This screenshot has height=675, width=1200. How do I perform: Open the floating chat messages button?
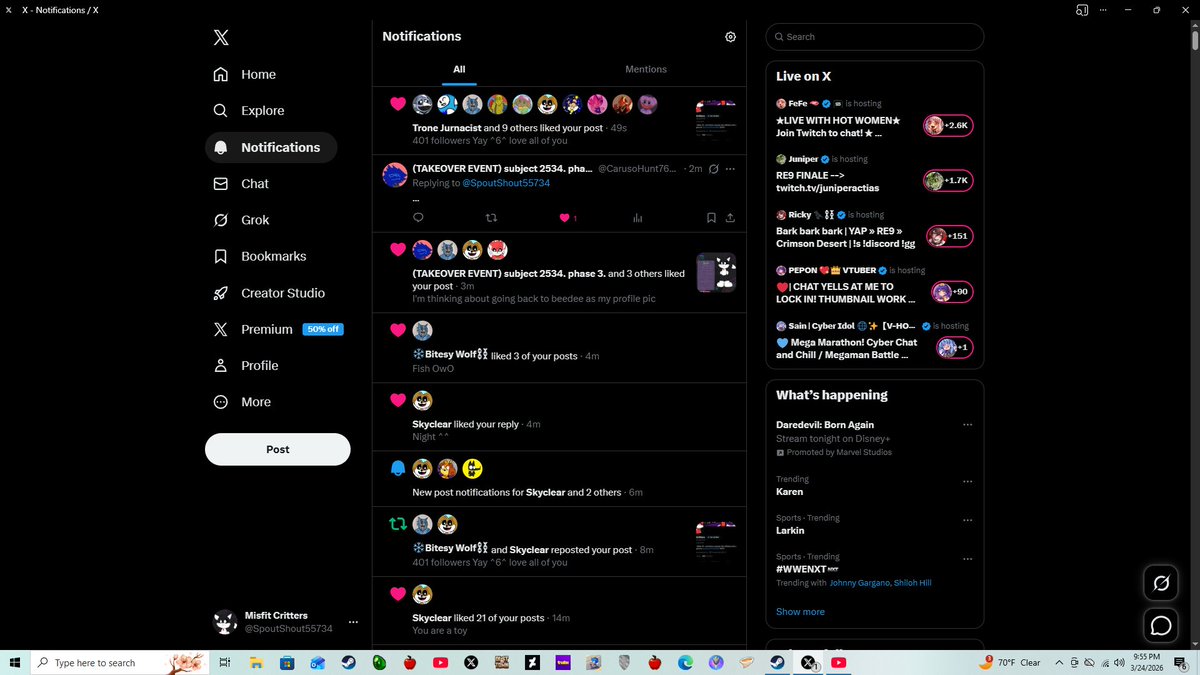pyautogui.click(x=1161, y=626)
